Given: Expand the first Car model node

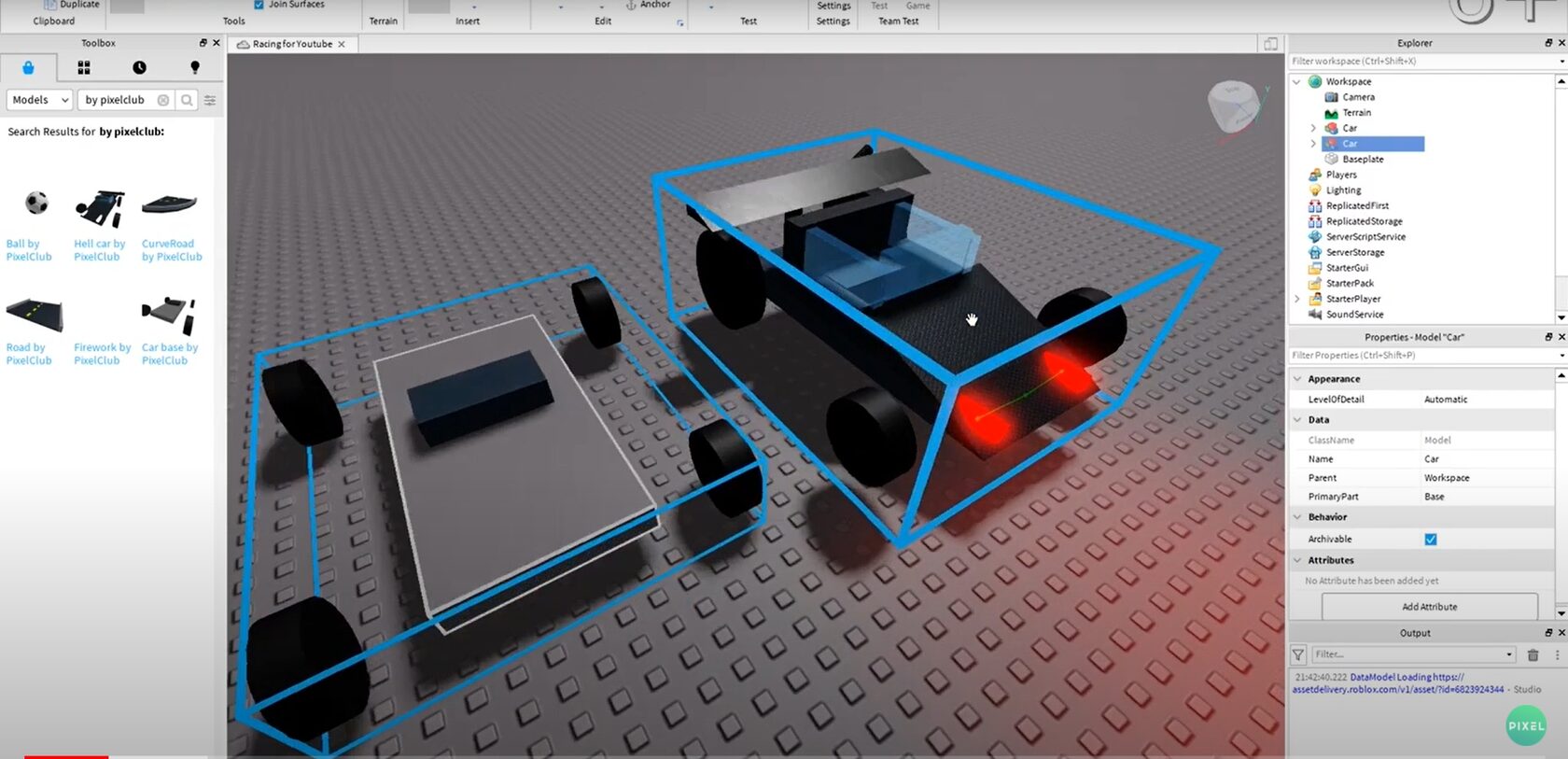Looking at the screenshot, I should click(1313, 129).
